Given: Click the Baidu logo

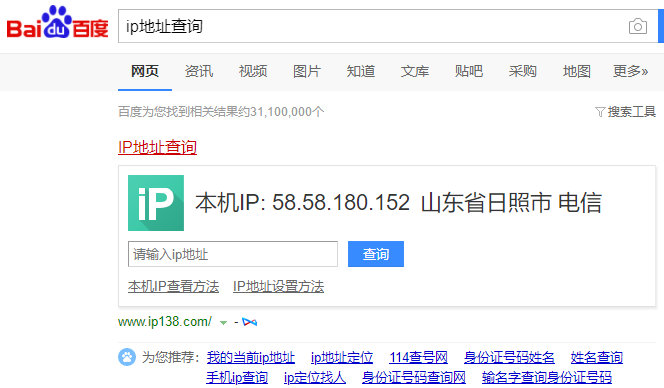Looking at the screenshot, I should [58, 22].
